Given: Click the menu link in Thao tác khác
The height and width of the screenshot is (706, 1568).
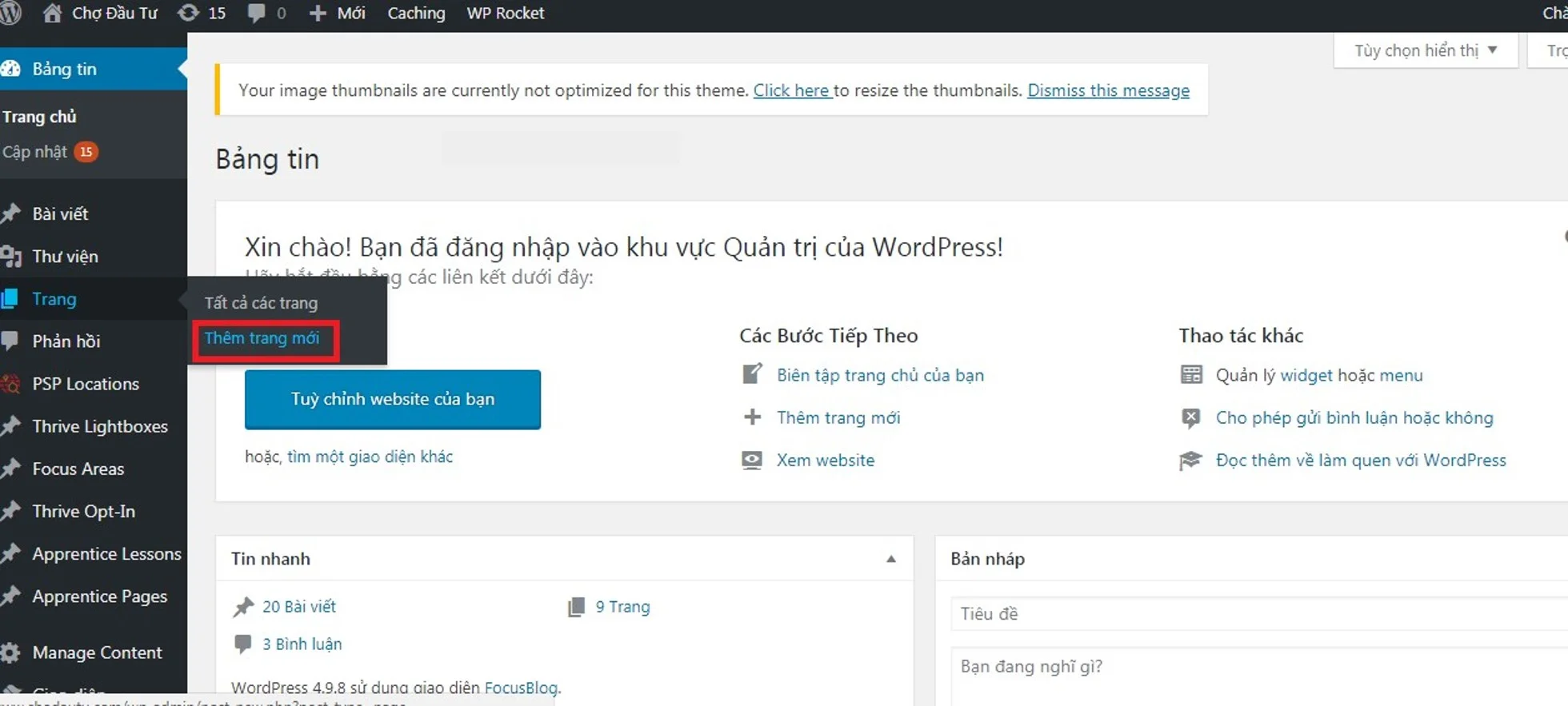Looking at the screenshot, I should click(1401, 375).
